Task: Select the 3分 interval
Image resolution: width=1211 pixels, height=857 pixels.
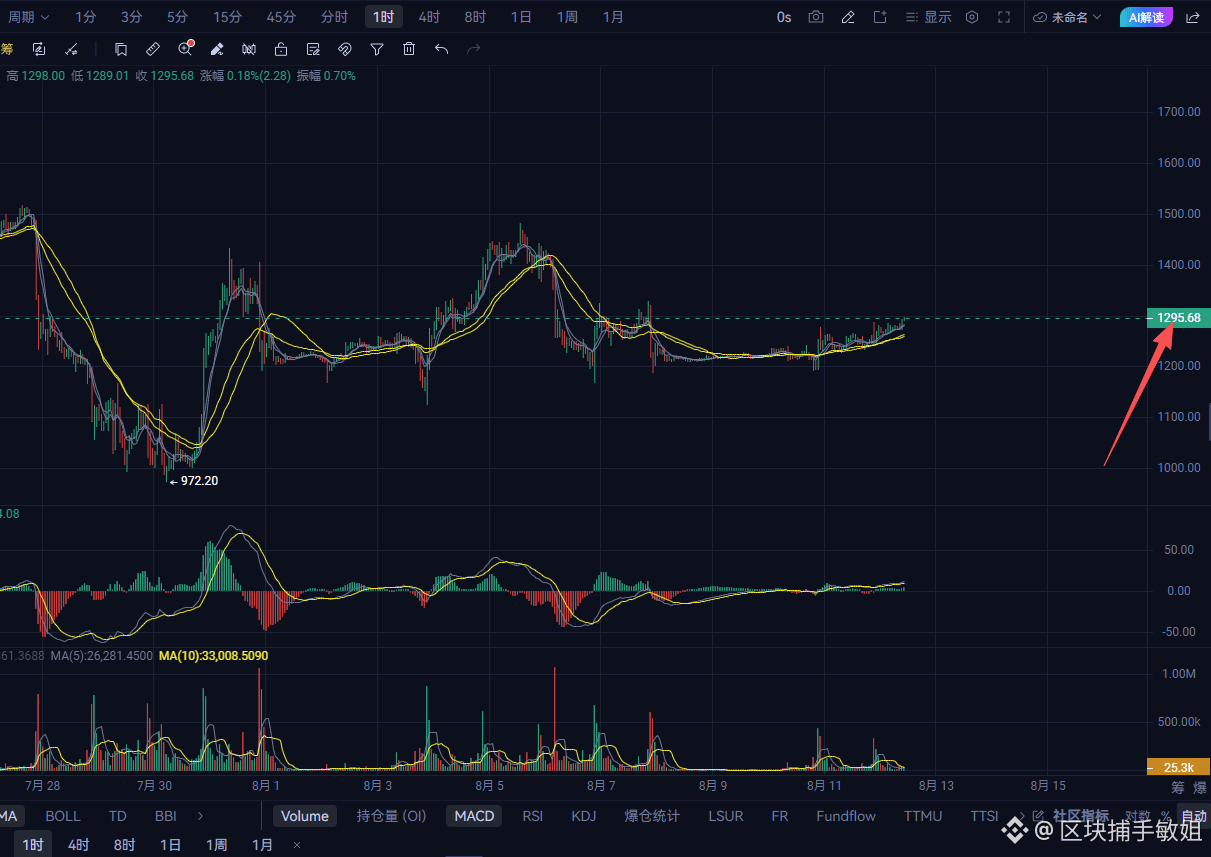Action: pos(131,17)
